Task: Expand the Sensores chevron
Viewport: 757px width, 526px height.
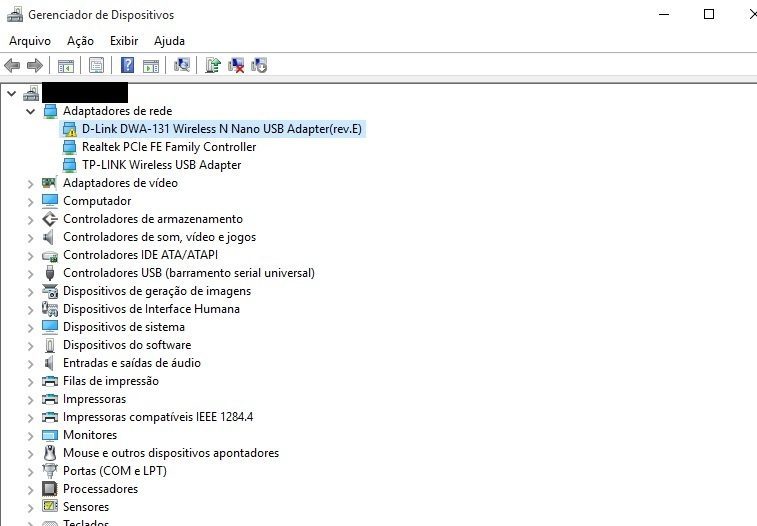Action: click(30, 508)
